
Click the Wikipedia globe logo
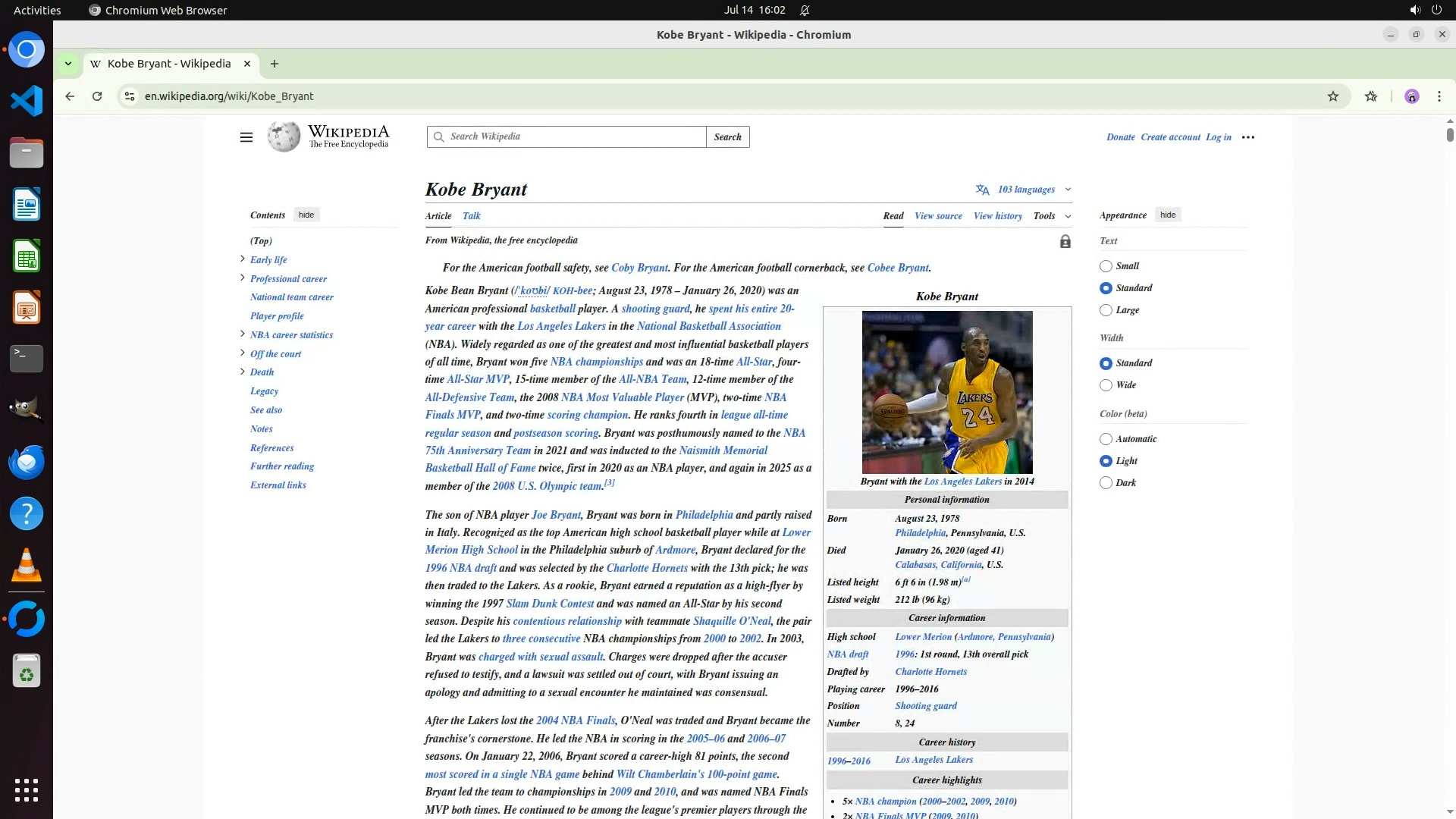tap(284, 137)
